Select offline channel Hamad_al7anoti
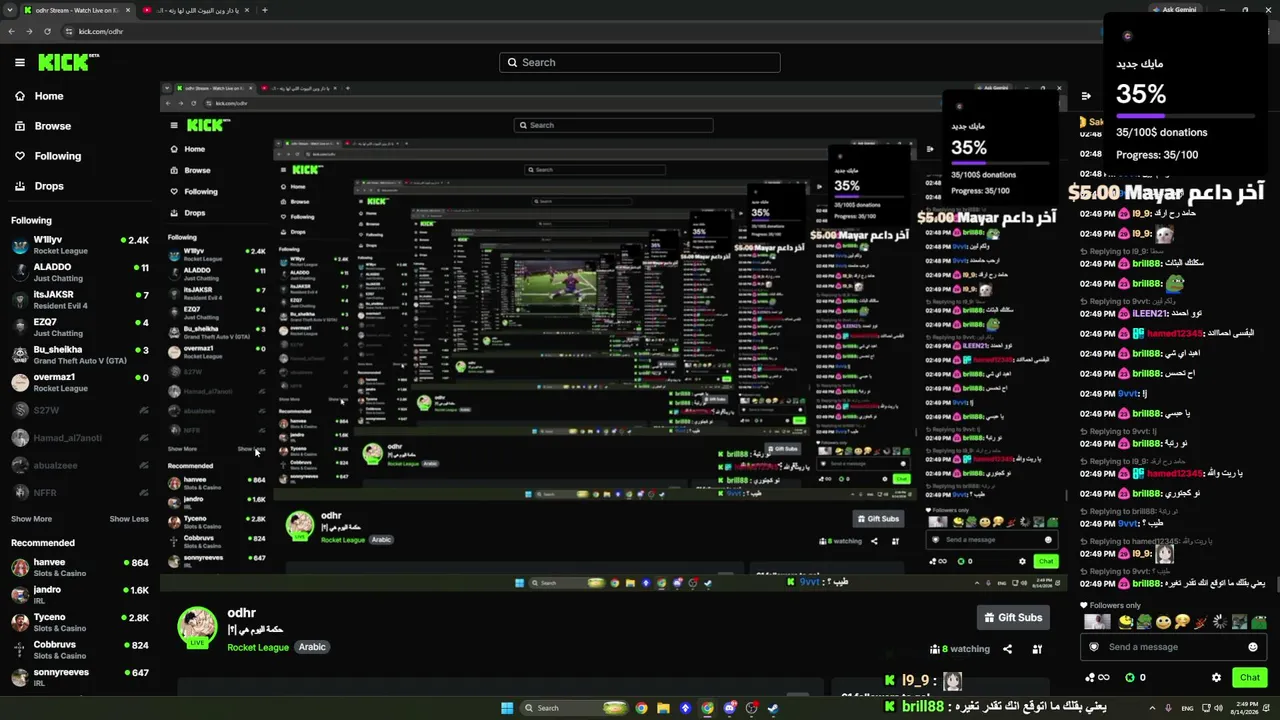Viewport: 1280px width, 720px height. (80, 438)
